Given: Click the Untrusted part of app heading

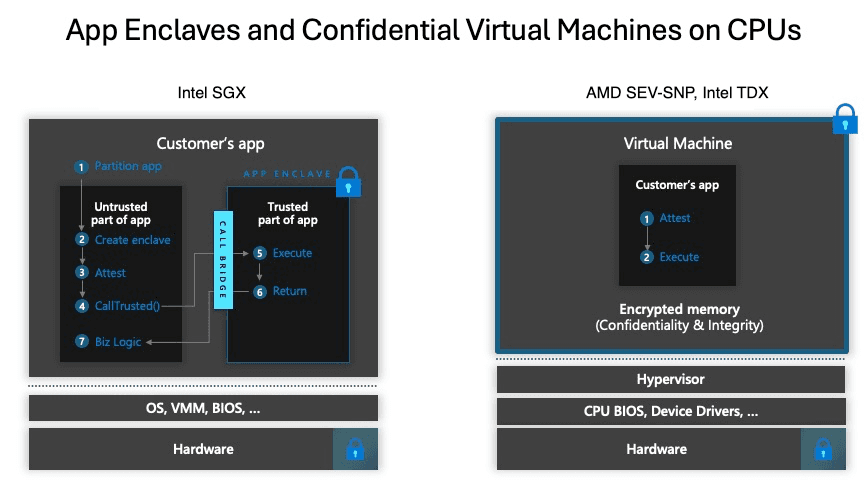Looking at the screenshot, I should coord(121,213).
